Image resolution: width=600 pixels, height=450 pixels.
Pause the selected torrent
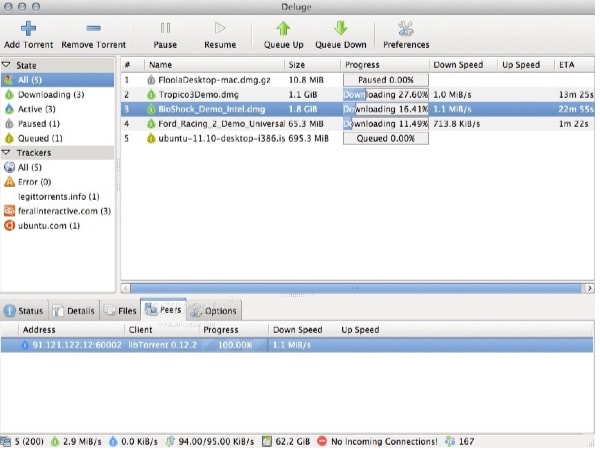click(165, 35)
